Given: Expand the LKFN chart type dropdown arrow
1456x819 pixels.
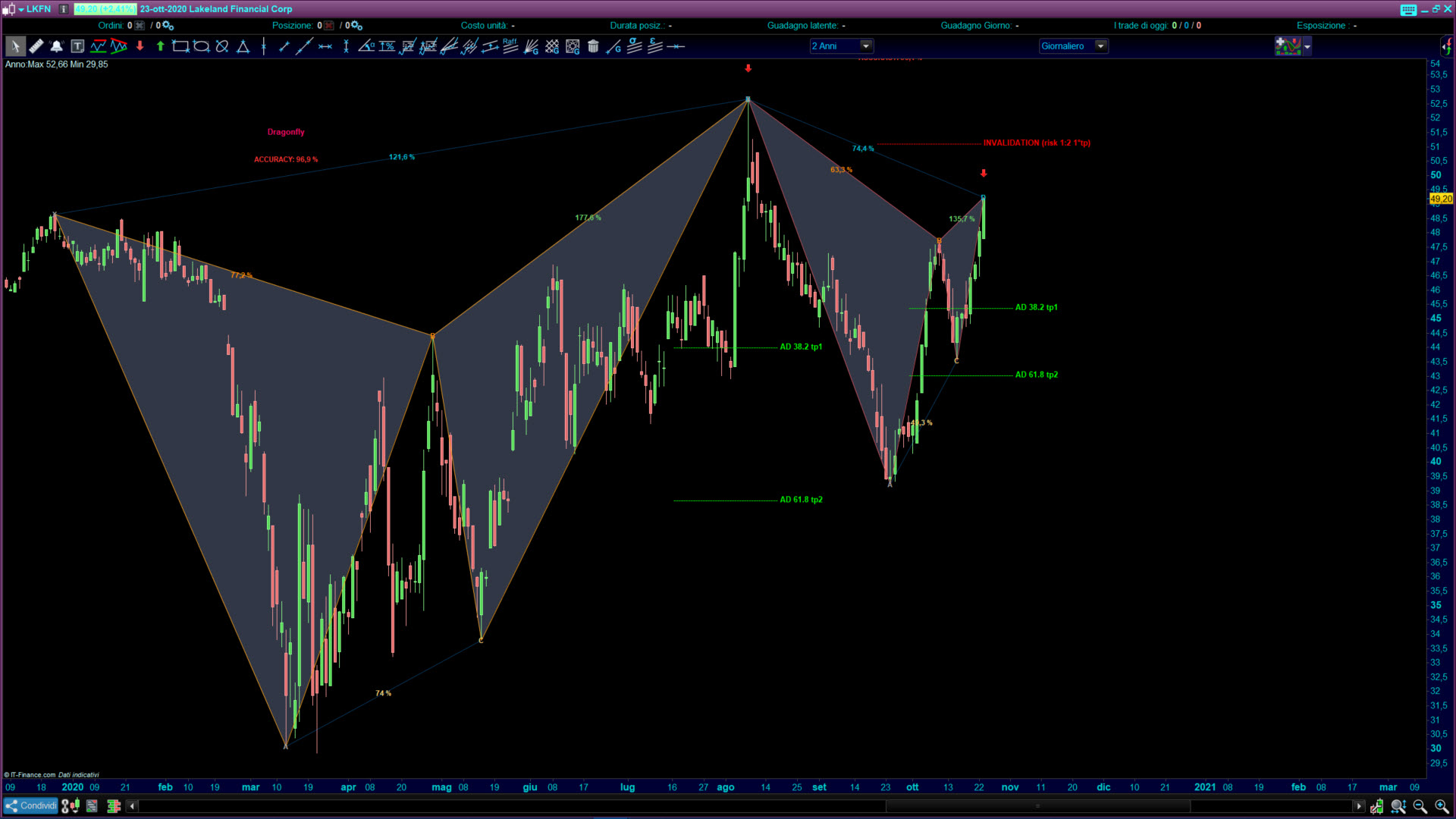Looking at the screenshot, I should 21,9.
